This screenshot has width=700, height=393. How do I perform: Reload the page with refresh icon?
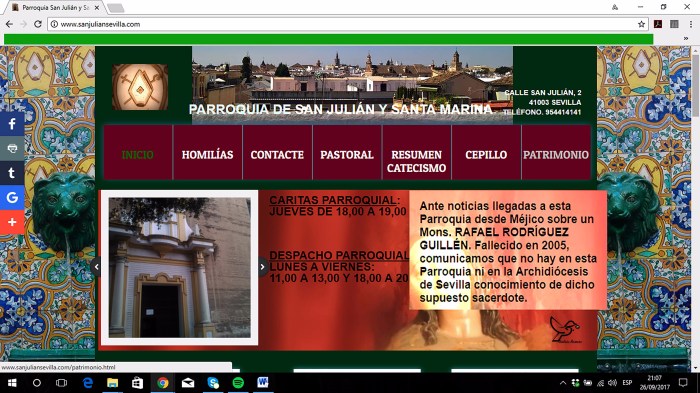(38, 24)
